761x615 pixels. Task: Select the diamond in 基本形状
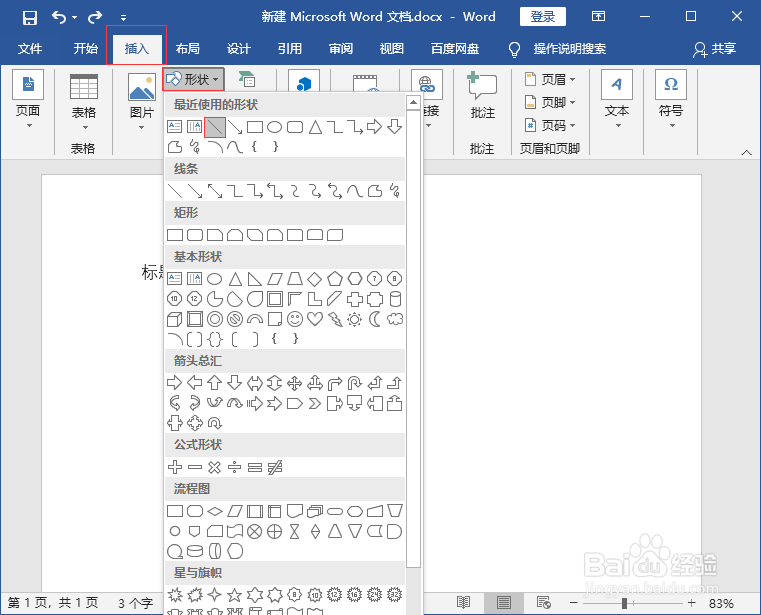[314, 279]
